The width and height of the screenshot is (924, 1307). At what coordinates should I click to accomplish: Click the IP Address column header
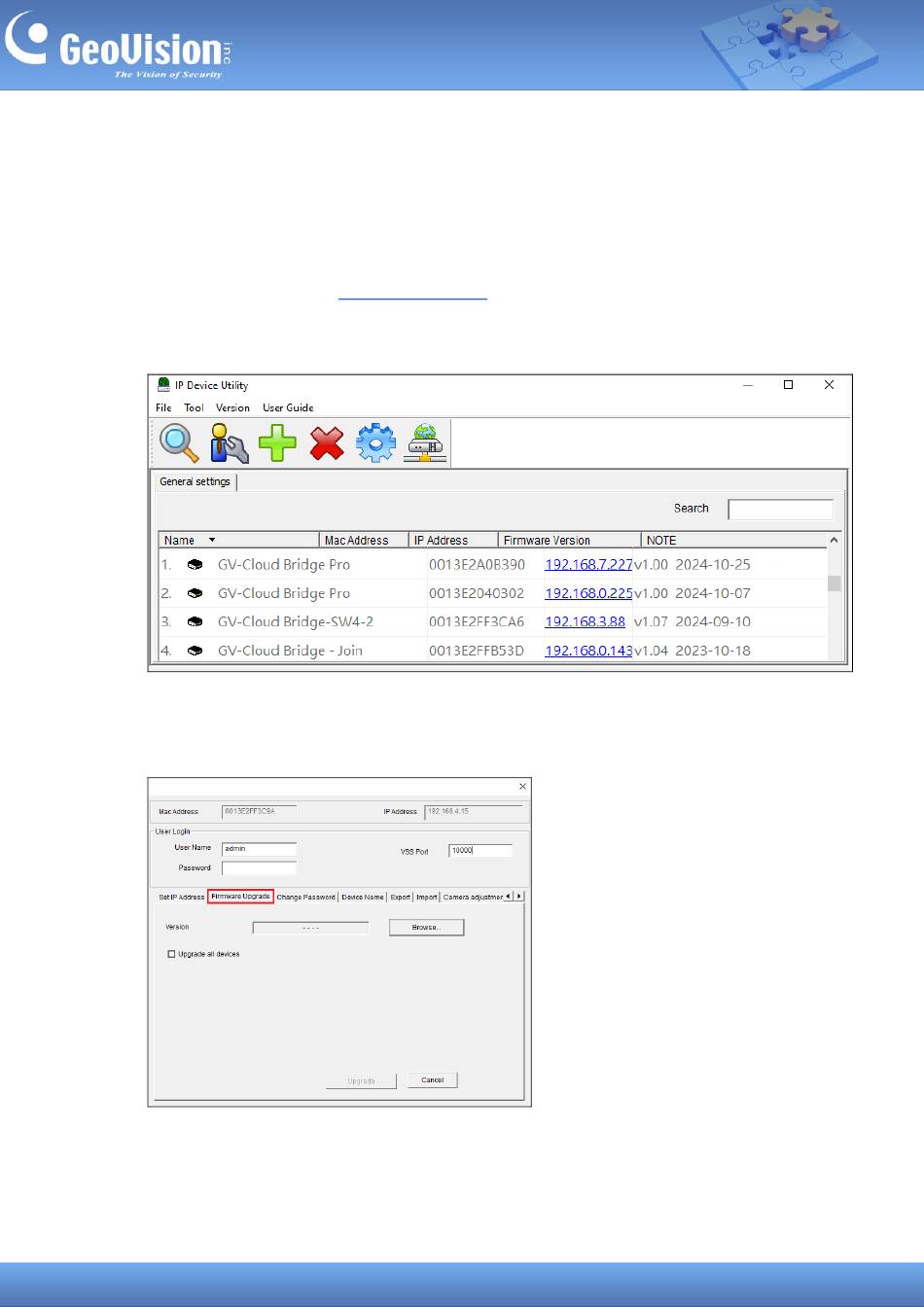click(x=454, y=540)
